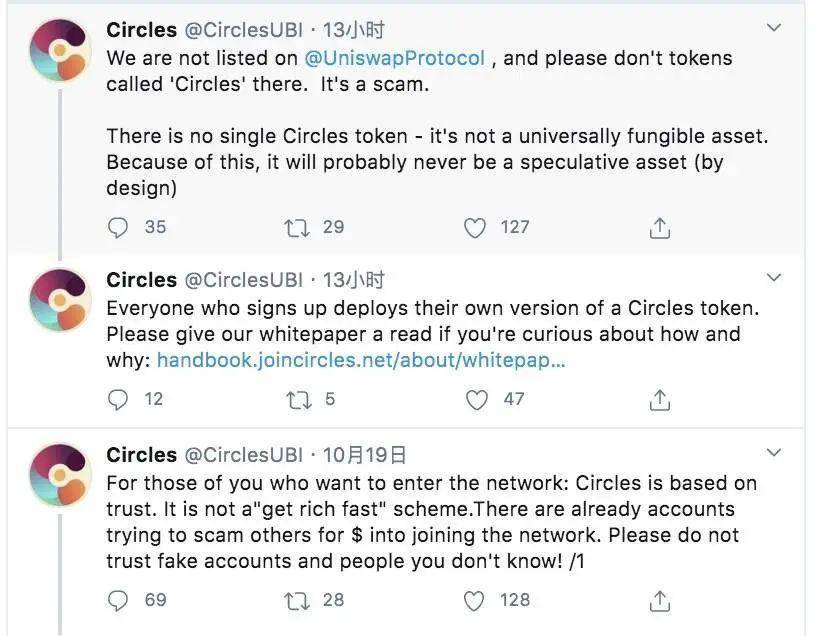Reply to the whitepaper tweet
The height and width of the screenshot is (636, 818).
pyautogui.click(x=118, y=400)
